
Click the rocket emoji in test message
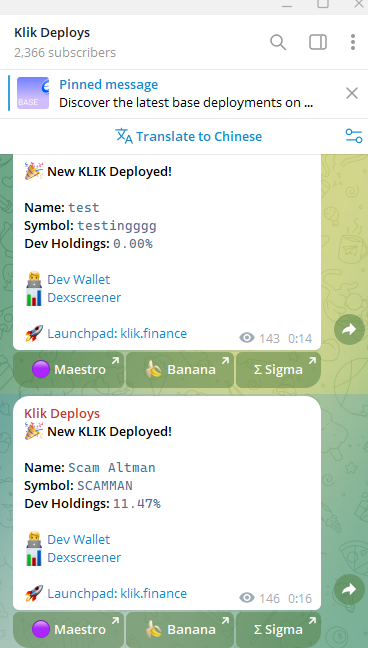[x=34, y=334]
